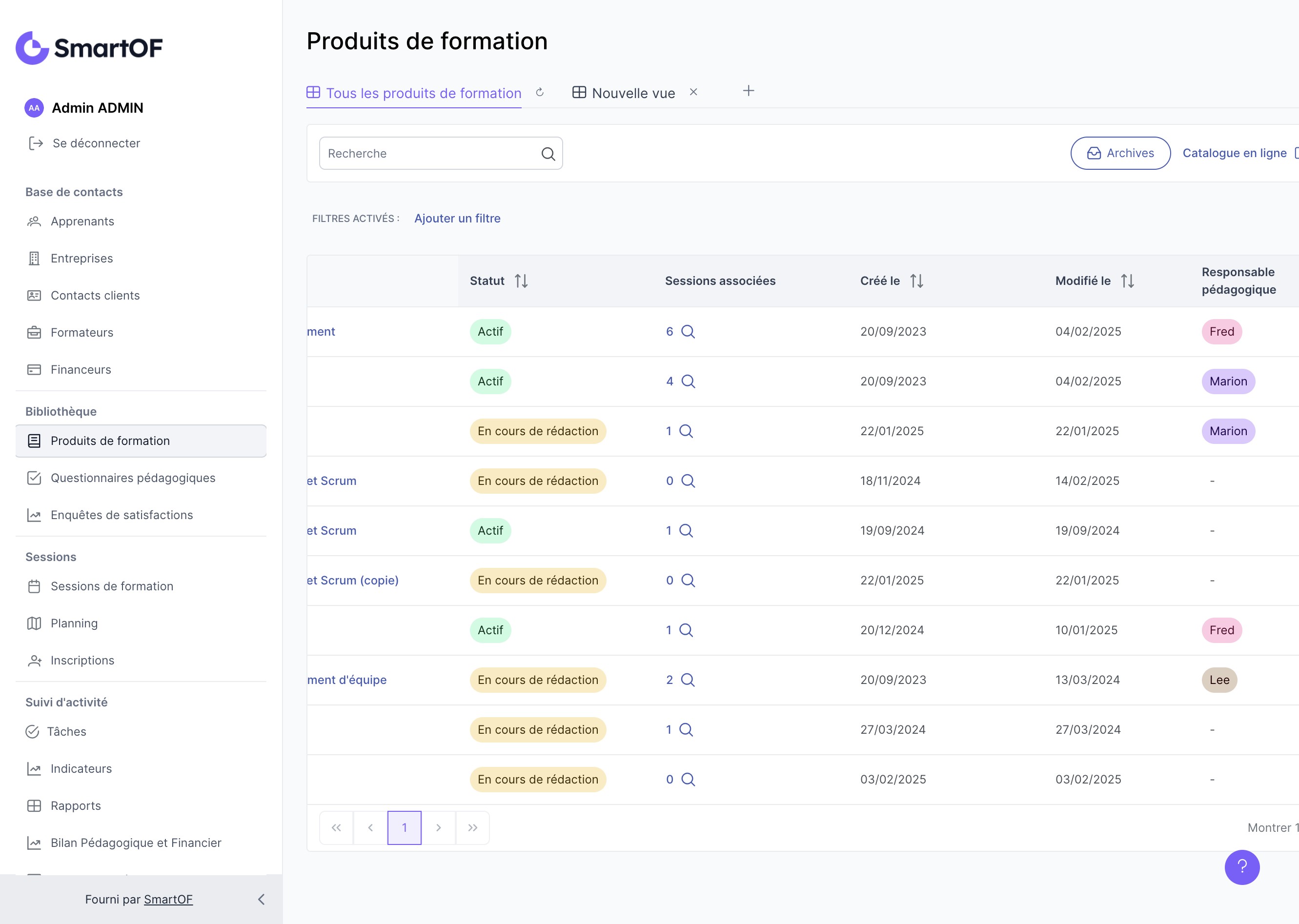
Task: Click the search magnifier in Recherche field
Action: click(x=548, y=154)
